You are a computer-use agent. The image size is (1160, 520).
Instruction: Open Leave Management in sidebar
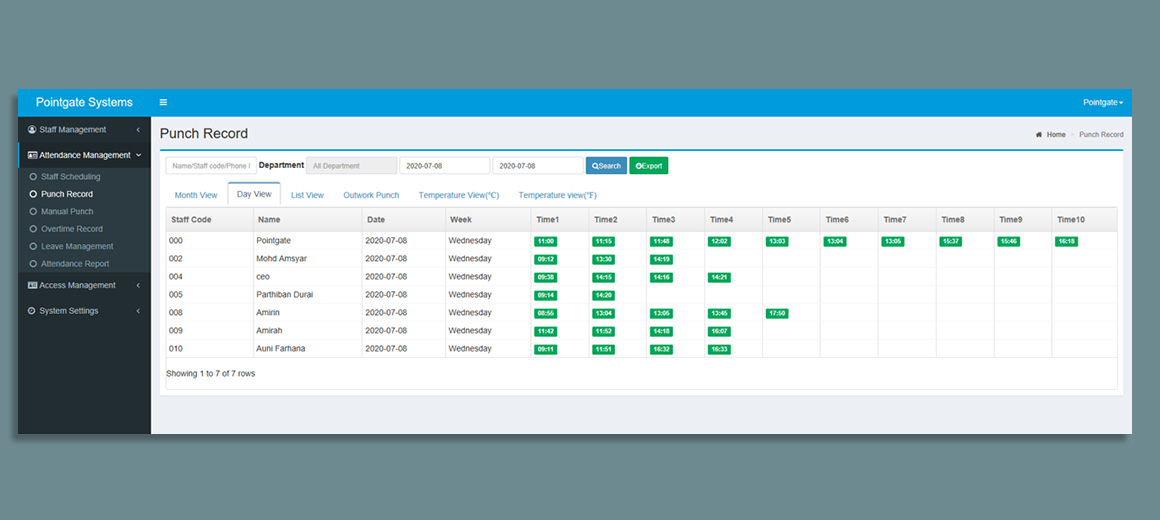(x=77, y=246)
